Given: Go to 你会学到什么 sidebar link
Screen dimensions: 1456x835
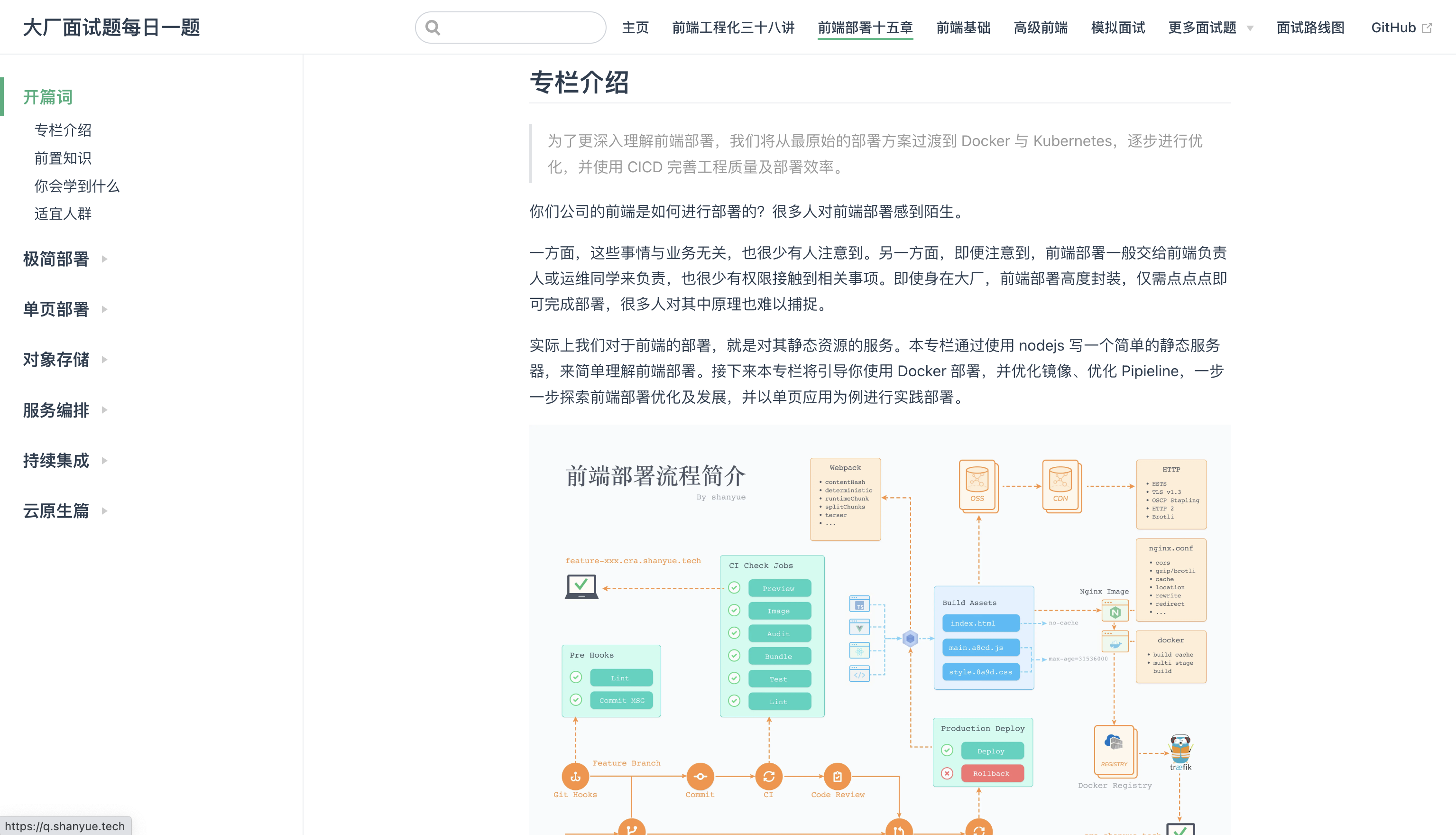Looking at the screenshot, I should click(77, 186).
